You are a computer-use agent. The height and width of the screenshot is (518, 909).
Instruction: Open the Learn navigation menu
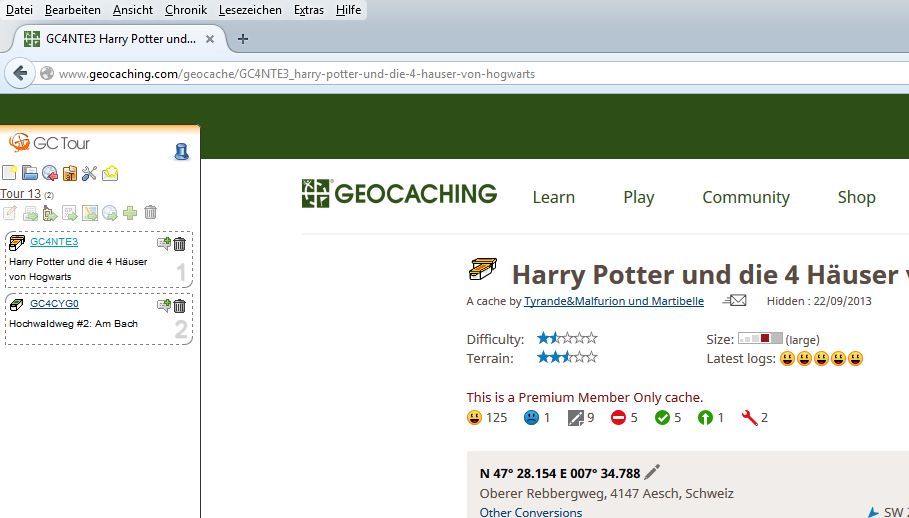tap(554, 197)
